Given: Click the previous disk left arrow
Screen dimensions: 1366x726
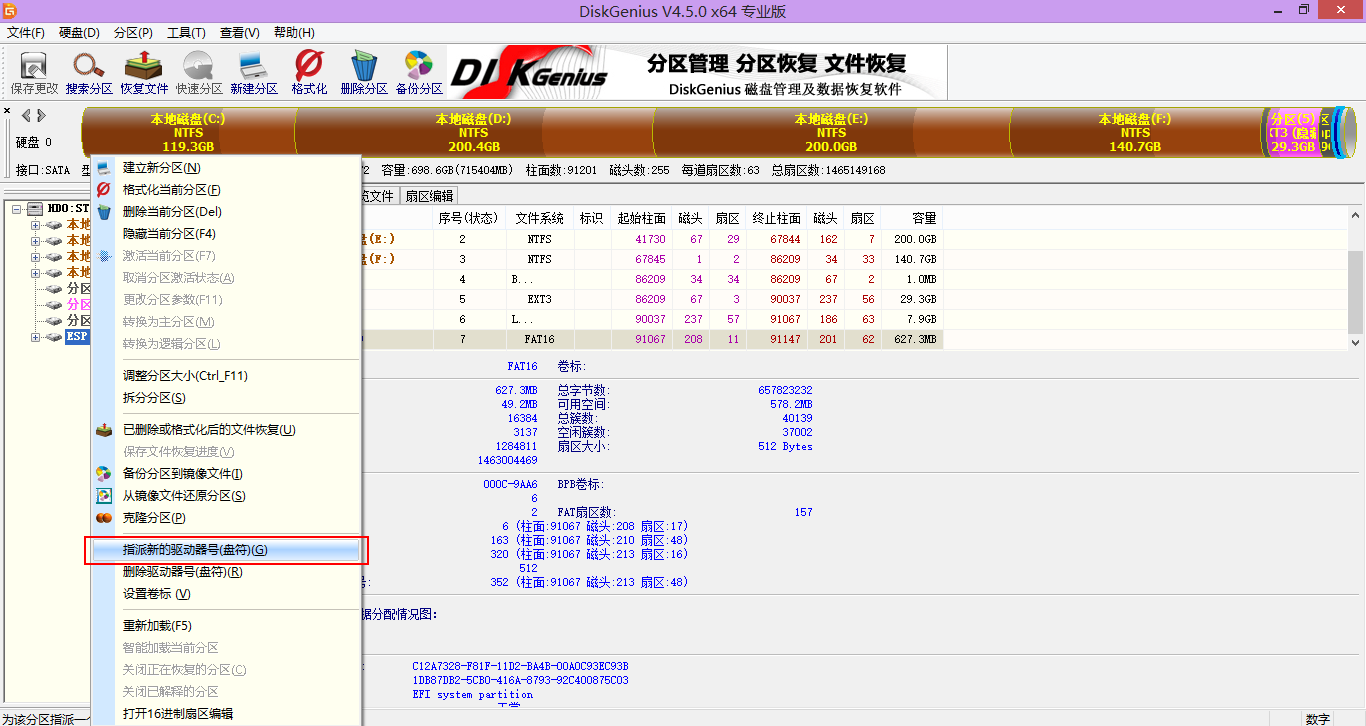Looking at the screenshot, I should click(x=26, y=115).
